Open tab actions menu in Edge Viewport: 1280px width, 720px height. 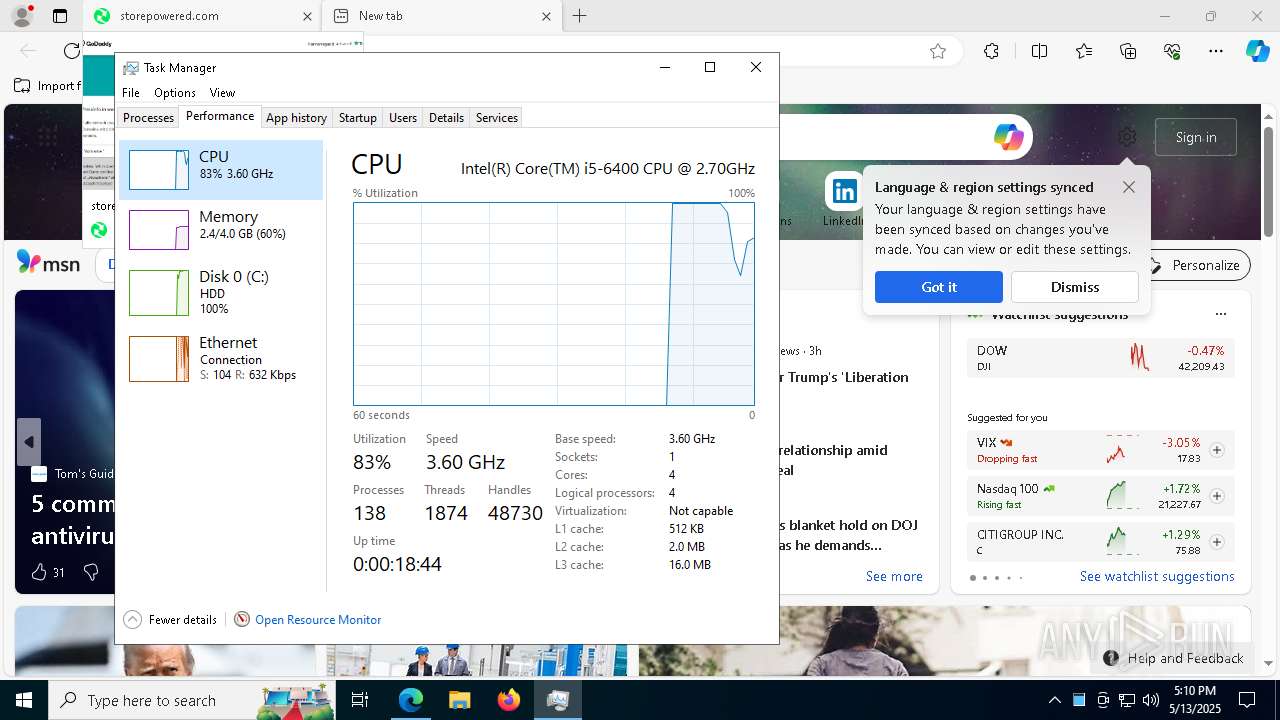(x=60, y=16)
